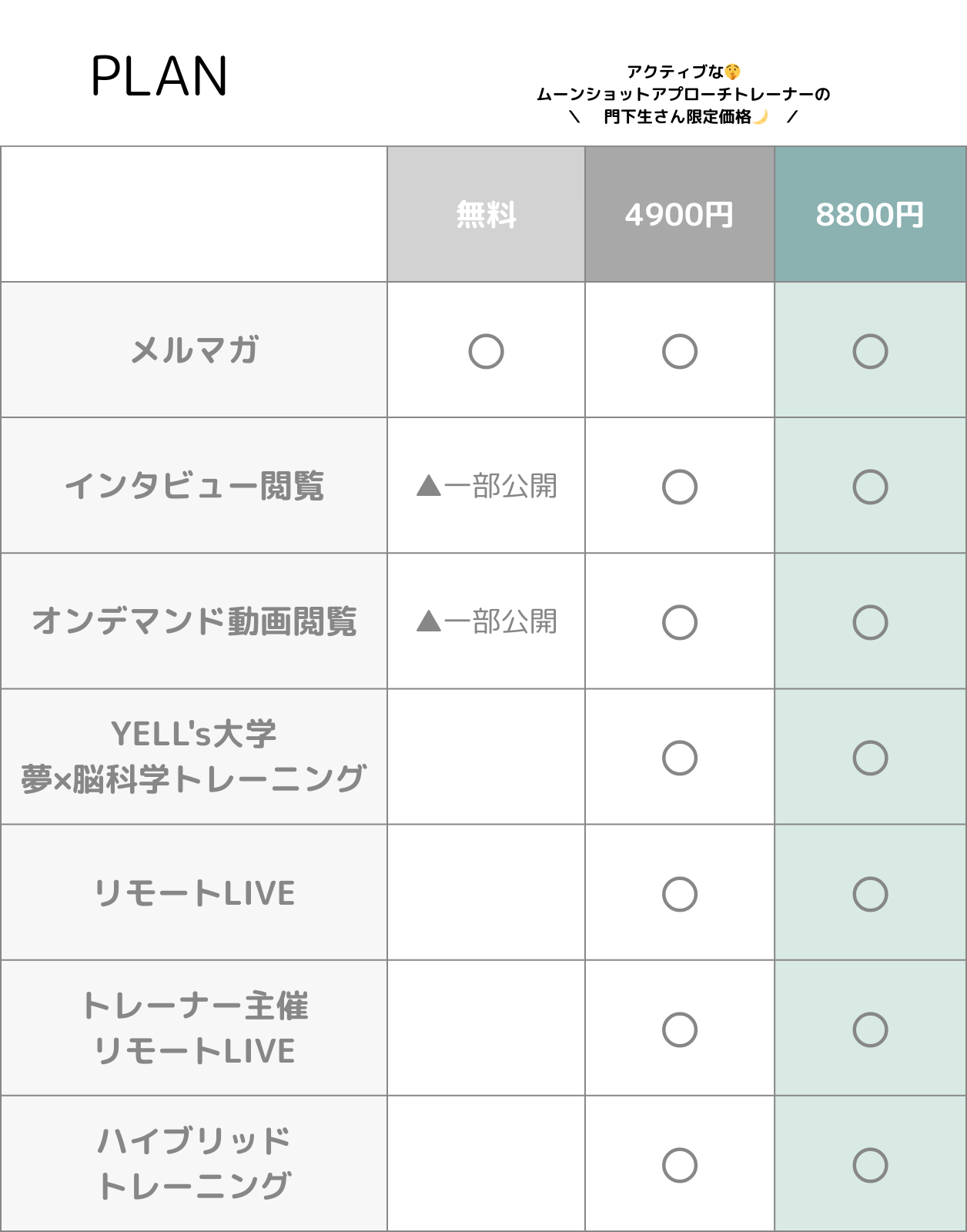
Task: Click the インタビュー閲覧 row label
Action: (x=194, y=487)
